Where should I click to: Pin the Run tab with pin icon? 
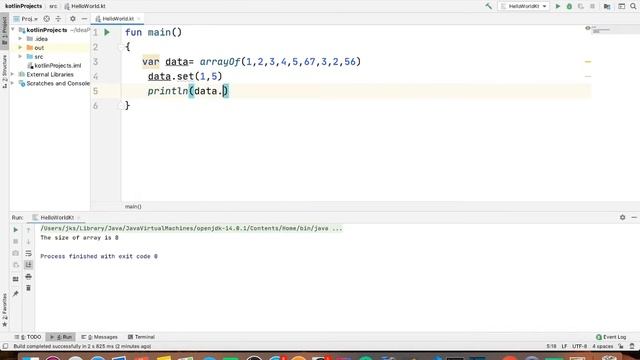click(16, 293)
